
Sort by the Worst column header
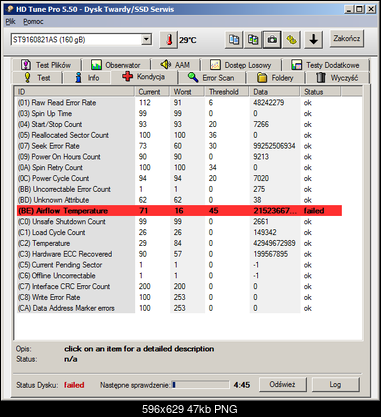pyautogui.click(x=187, y=92)
